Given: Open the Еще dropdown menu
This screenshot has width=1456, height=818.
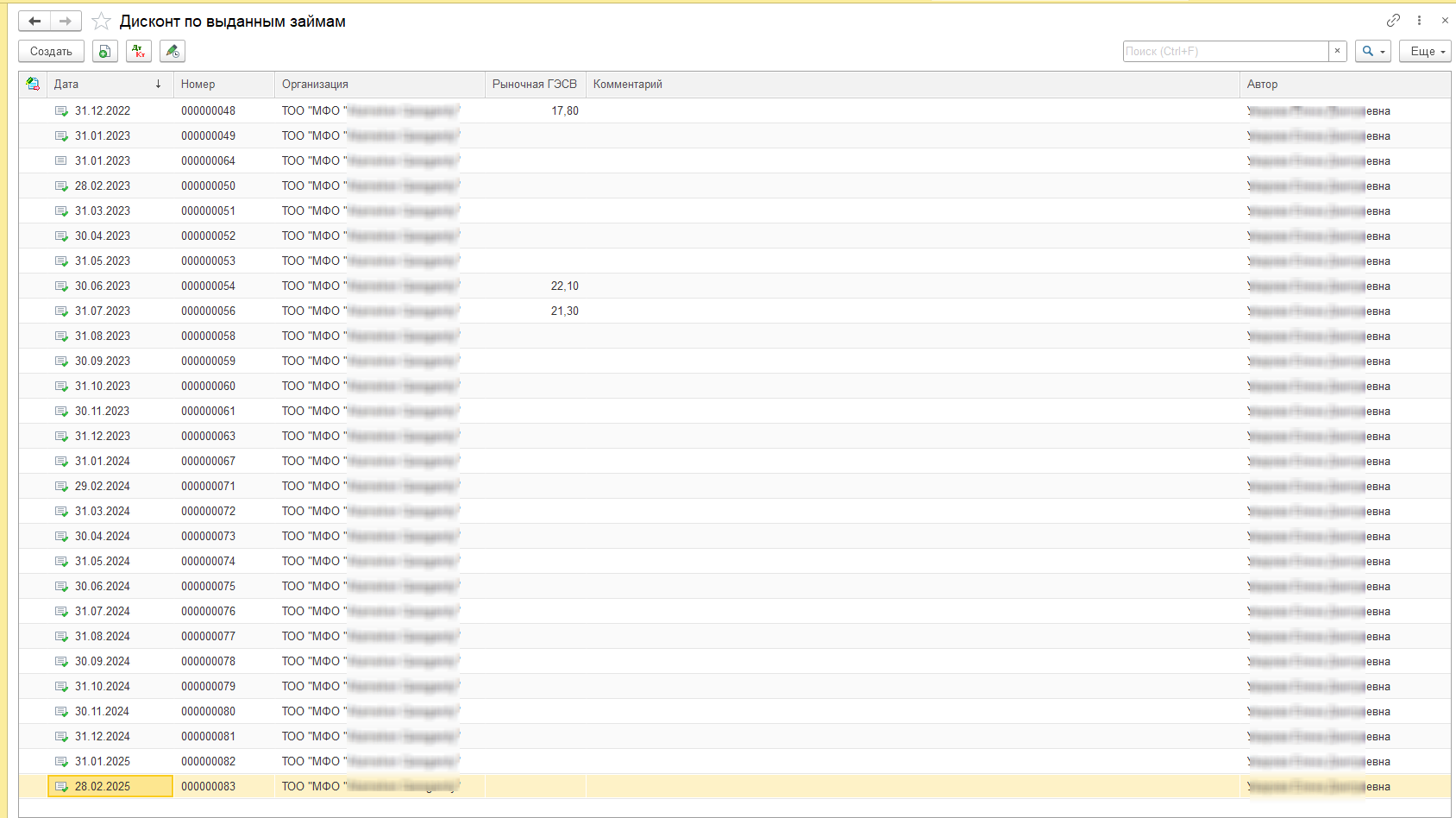Looking at the screenshot, I should (x=1425, y=51).
